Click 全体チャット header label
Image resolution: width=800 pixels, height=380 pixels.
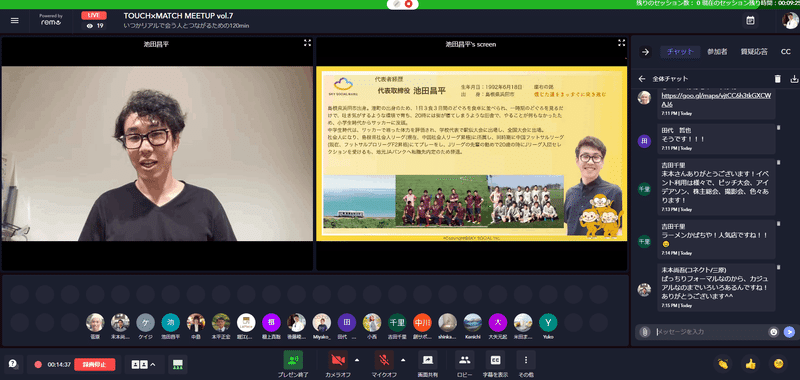[670, 79]
